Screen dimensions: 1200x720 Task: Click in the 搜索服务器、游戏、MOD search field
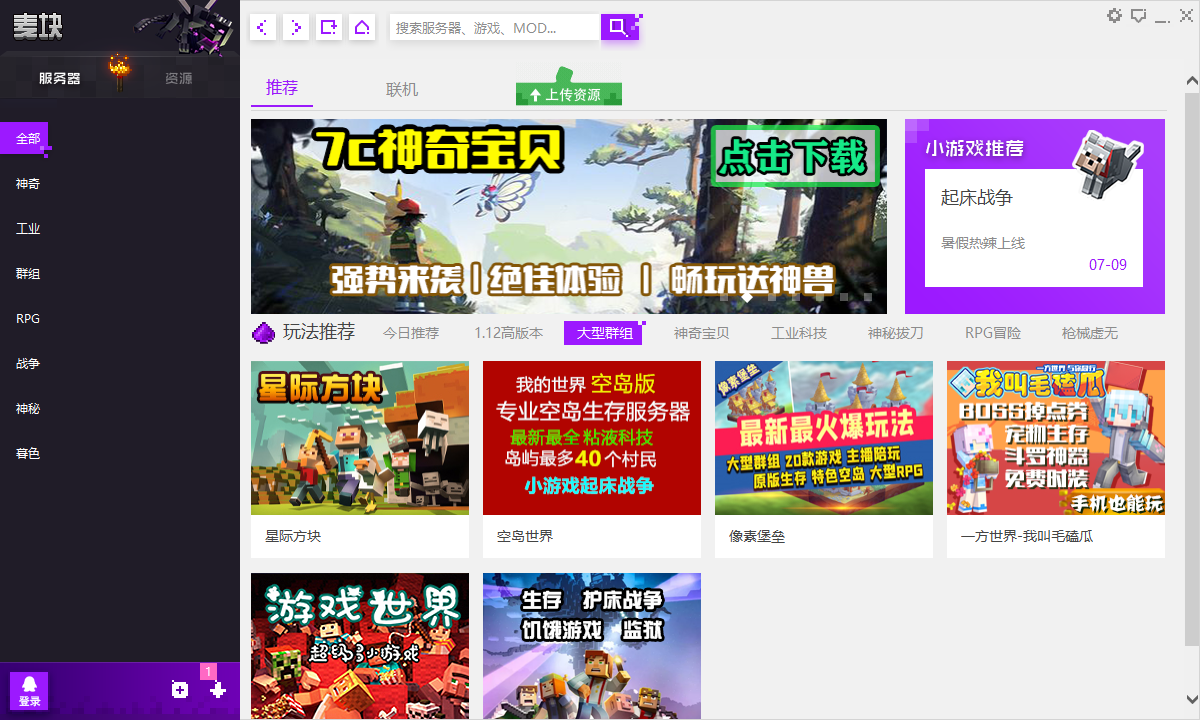click(x=495, y=27)
